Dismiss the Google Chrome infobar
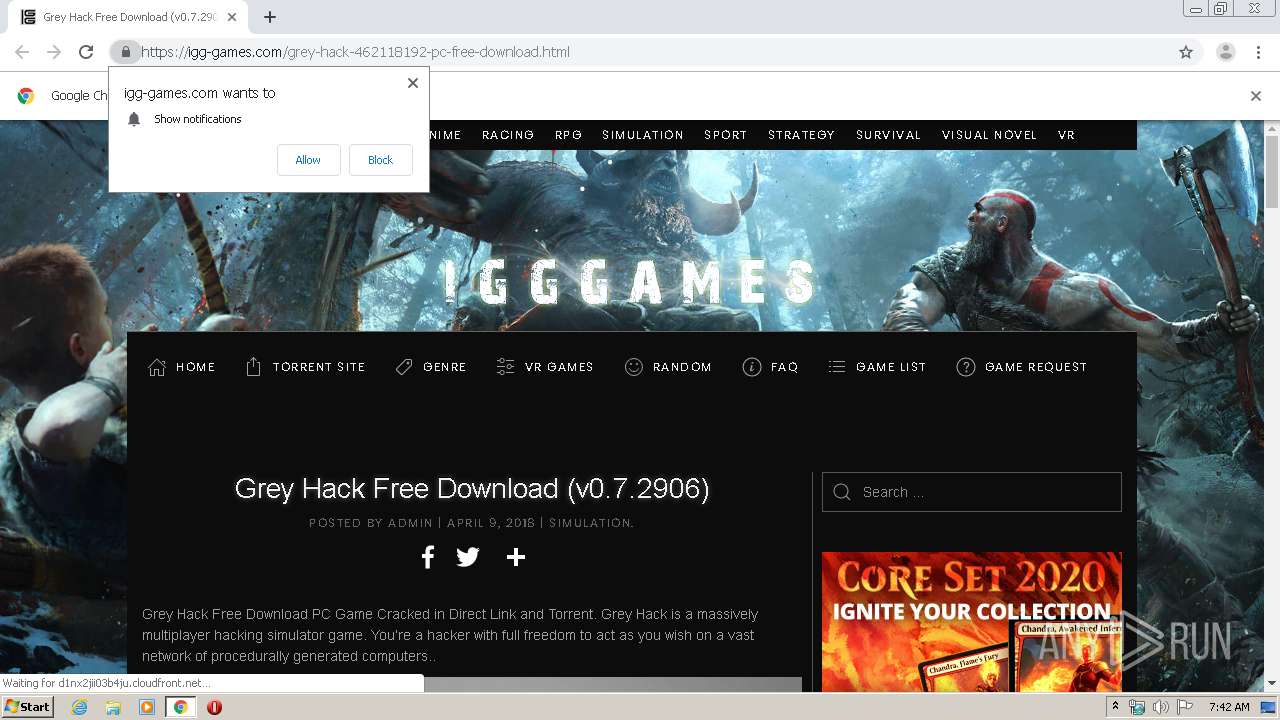Viewport: 1280px width, 720px height. (1256, 96)
